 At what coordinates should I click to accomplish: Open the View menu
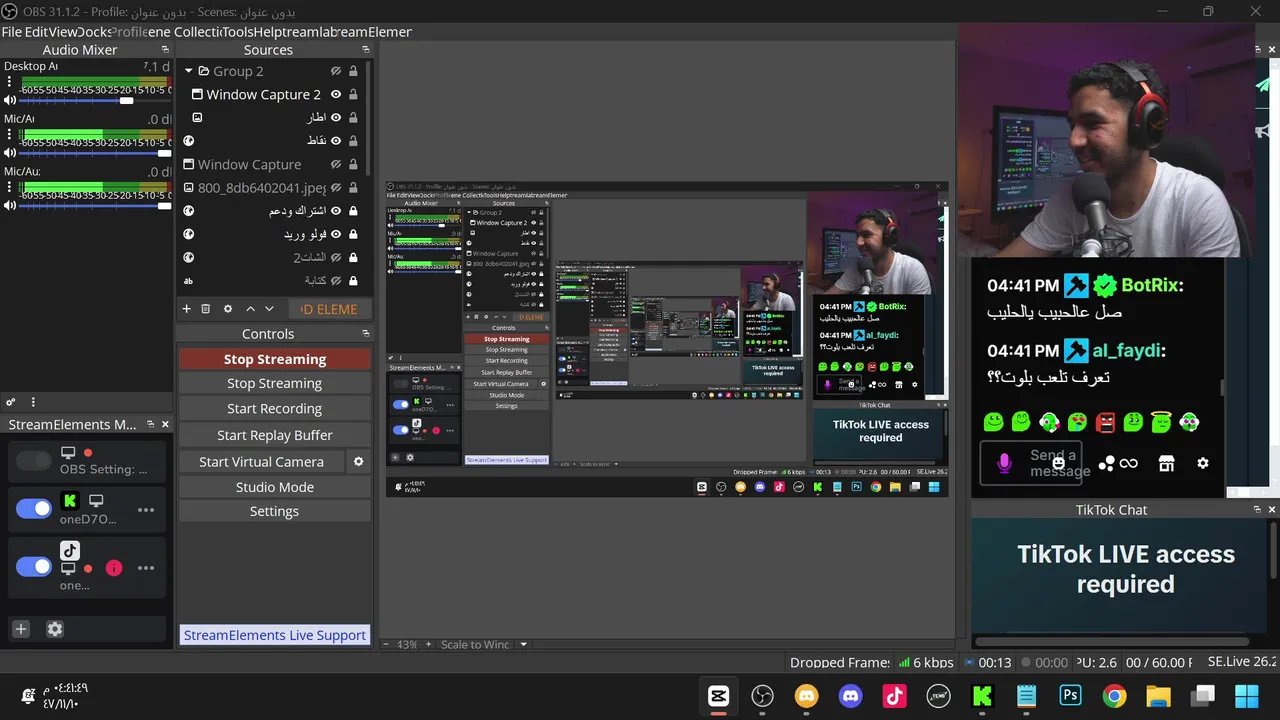tap(63, 32)
